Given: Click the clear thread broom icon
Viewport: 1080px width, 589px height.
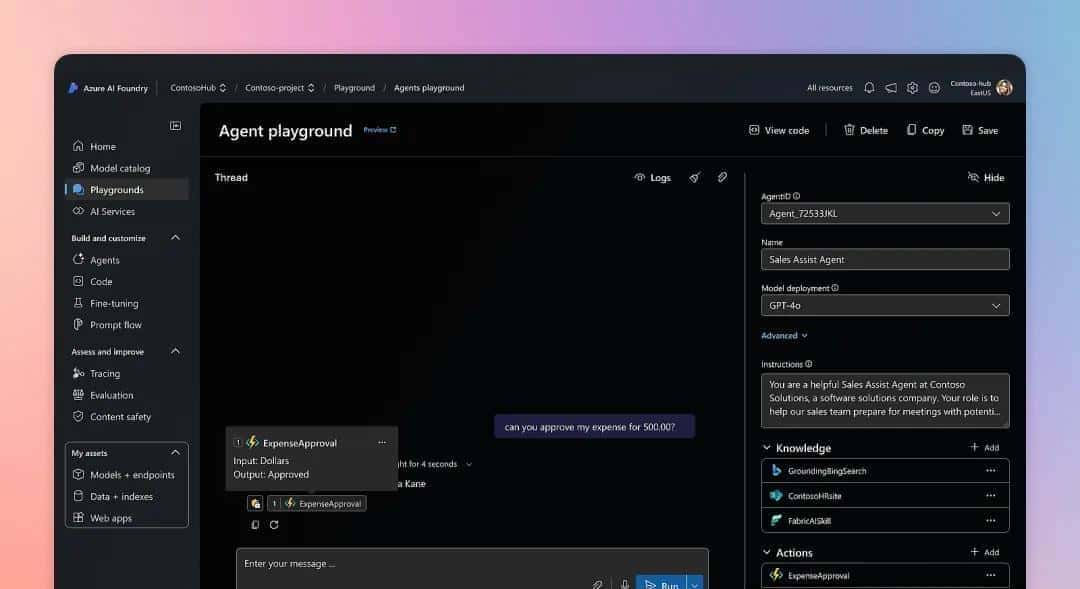Looking at the screenshot, I should pos(694,177).
